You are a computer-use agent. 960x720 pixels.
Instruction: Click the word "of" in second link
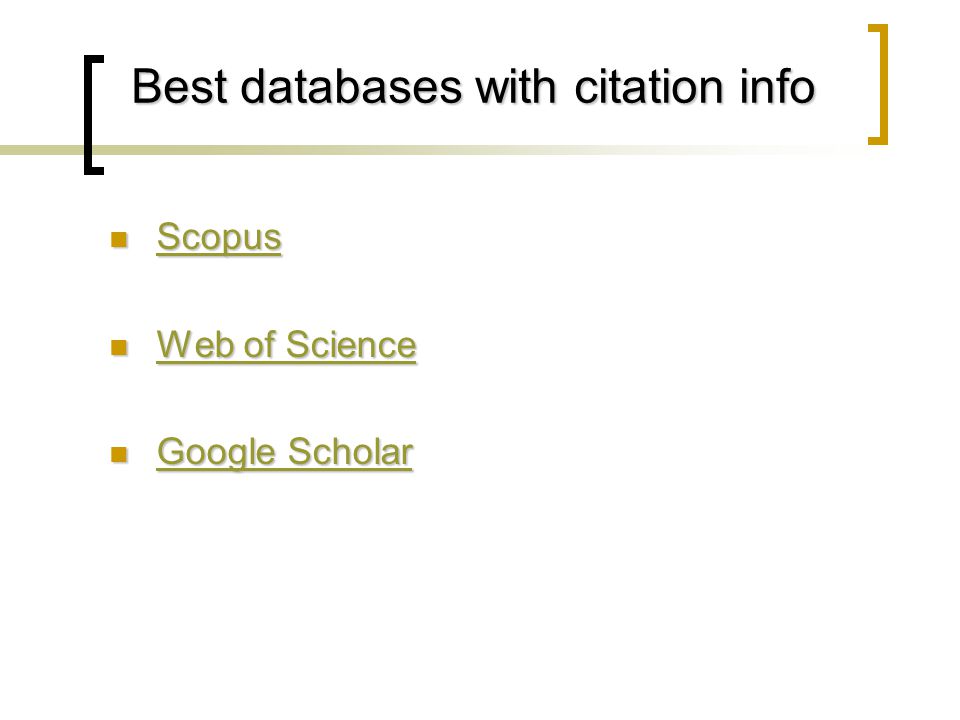point(259,345)
